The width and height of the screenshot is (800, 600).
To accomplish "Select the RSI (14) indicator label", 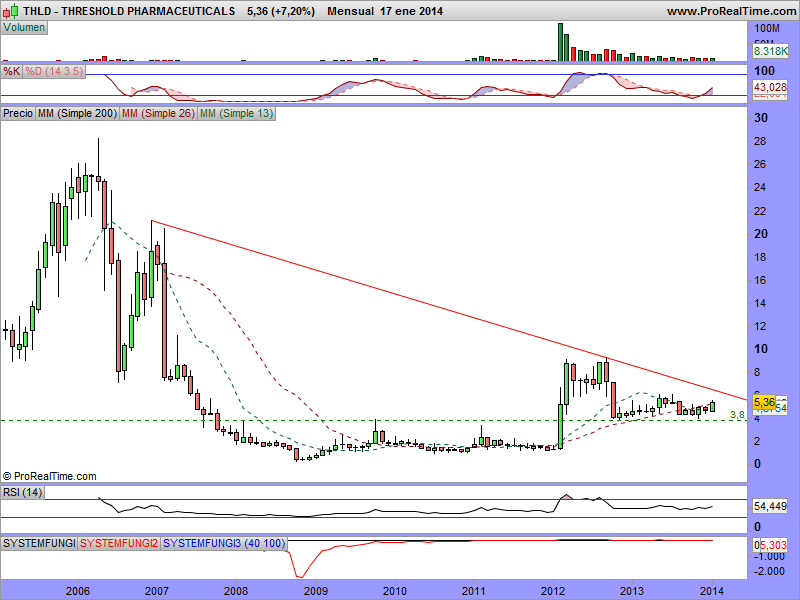I will 24,491.
